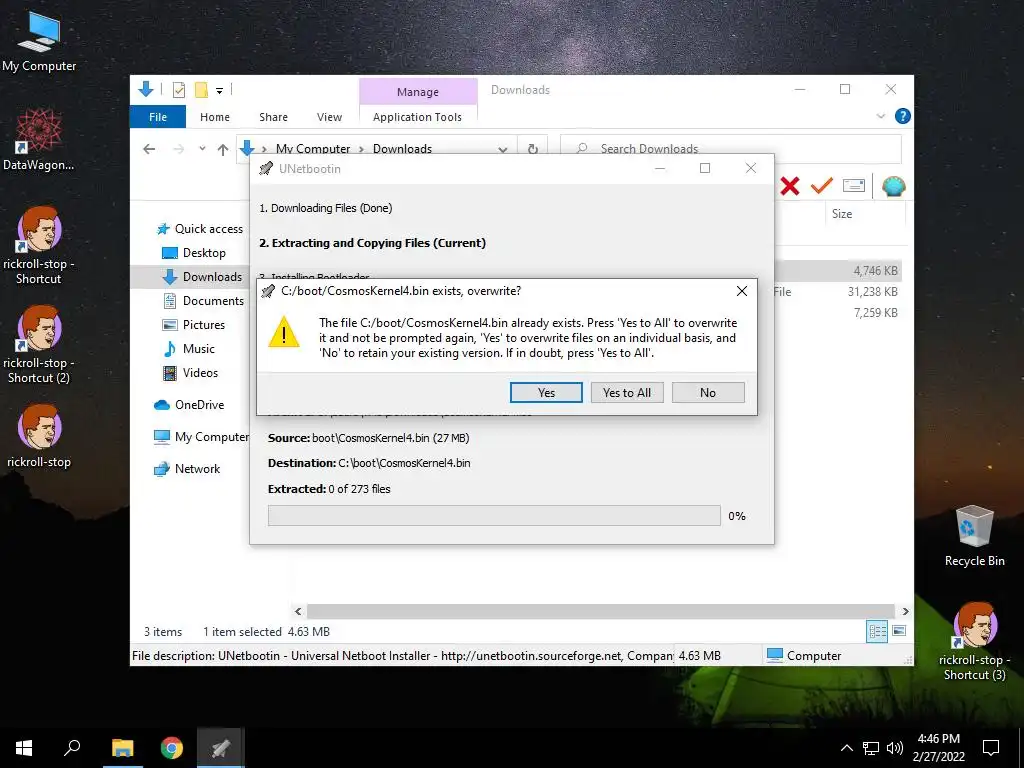Navigate up one folder level

(x=223, y=150)
